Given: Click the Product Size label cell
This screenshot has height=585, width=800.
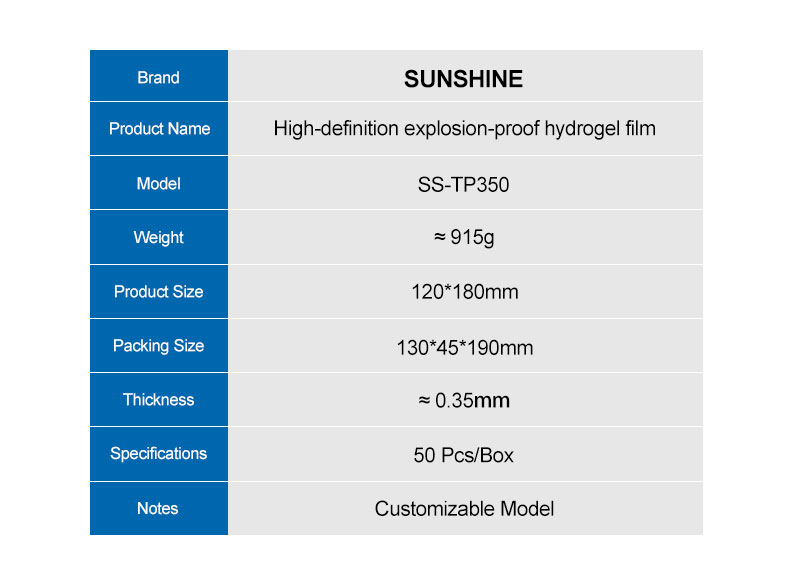Looking at the screenshot, I should coord(158,292).
